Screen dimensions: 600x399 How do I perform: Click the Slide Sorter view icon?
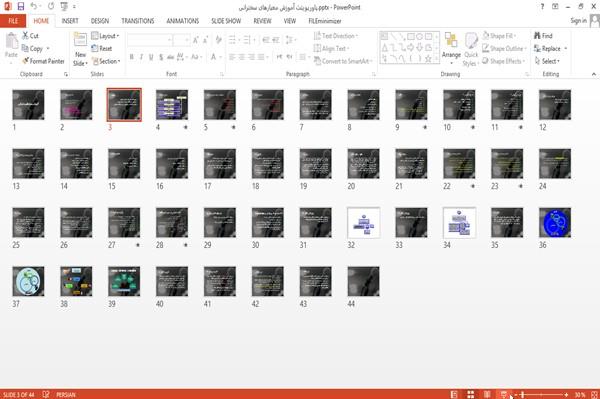471,394
